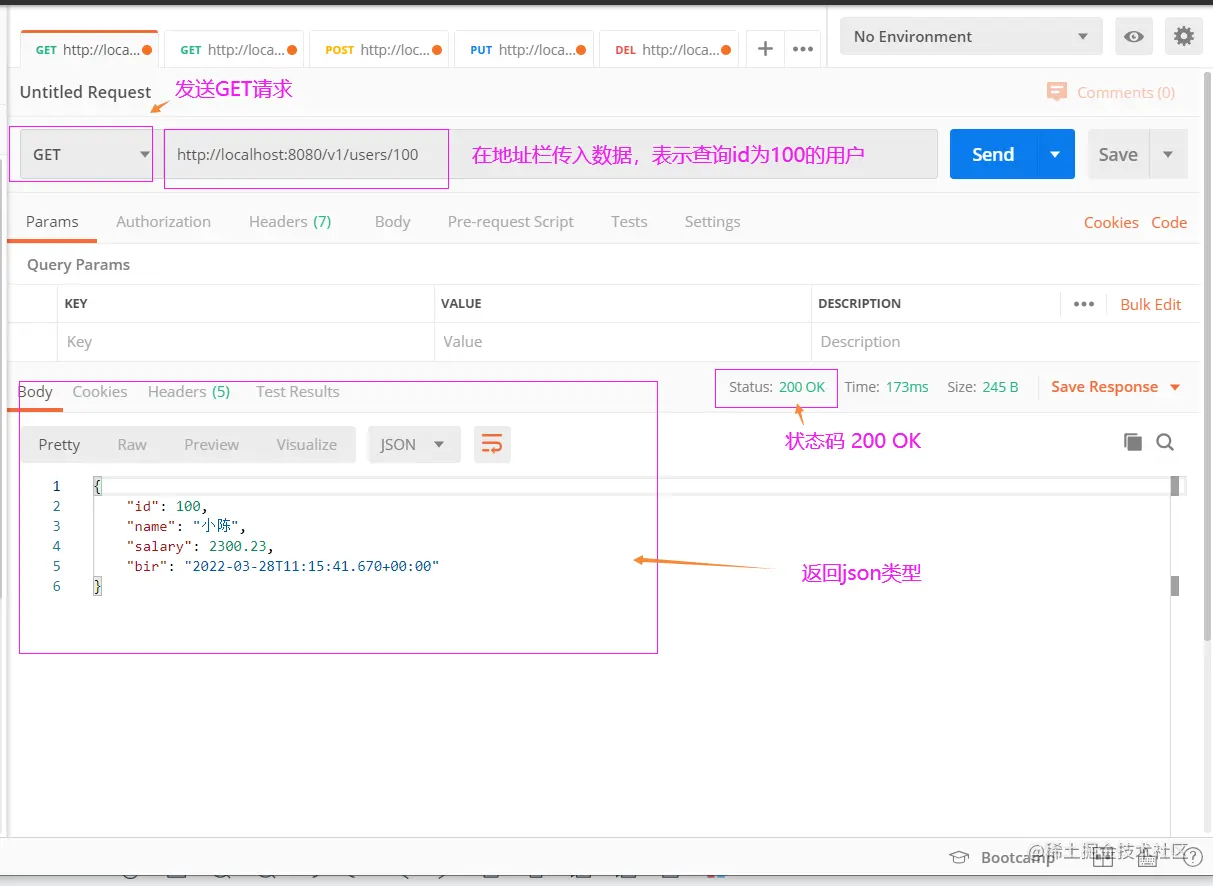Select the response Headers (5) tab
Image resolution: width=1213 pixels, height=886 pixels.
(x=189, y=392)
